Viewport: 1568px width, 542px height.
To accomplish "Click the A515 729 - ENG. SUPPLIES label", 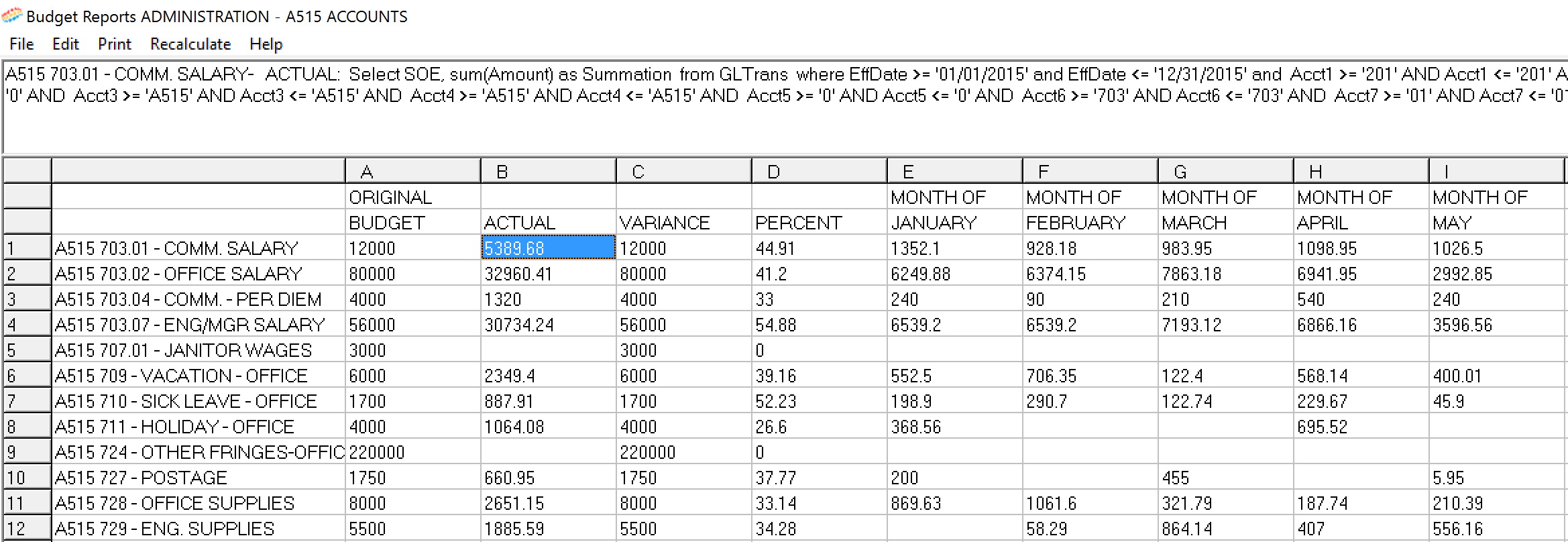I will [199, 528].
